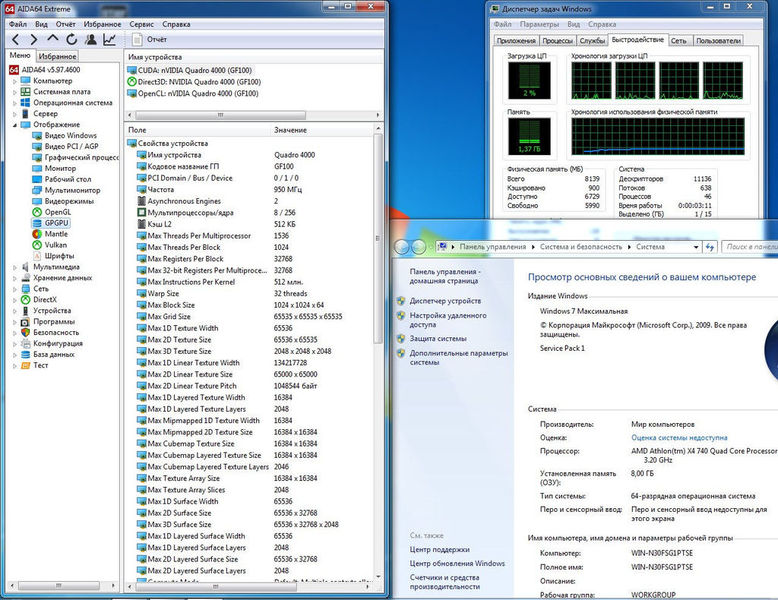The width and height of the screenshot is (778, 600).
Task: Open the graph chart icon in AIDA64 toolbar
Action: [x=109, y=40]
